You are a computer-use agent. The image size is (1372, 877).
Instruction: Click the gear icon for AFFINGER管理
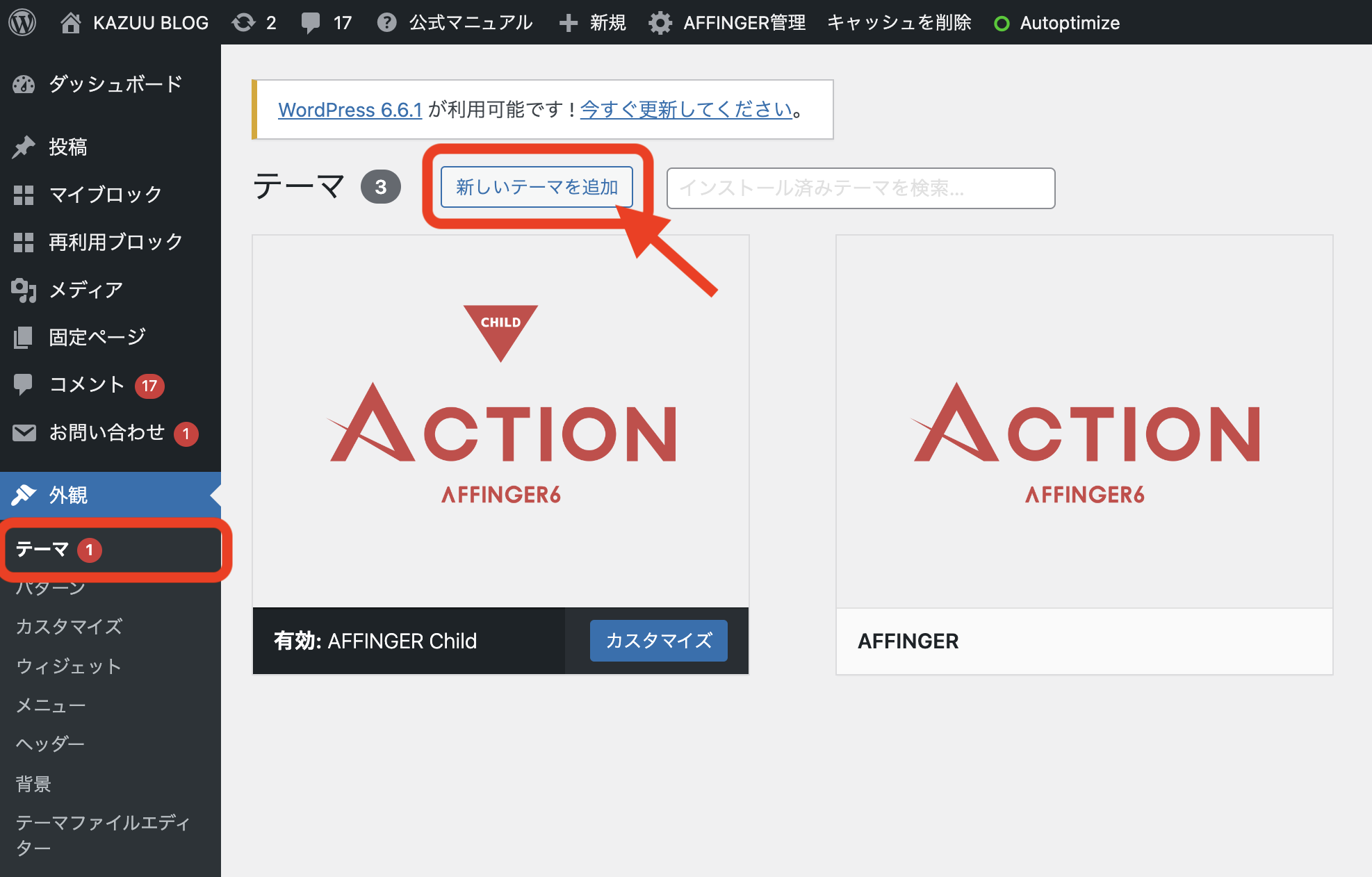pos(660,23)
